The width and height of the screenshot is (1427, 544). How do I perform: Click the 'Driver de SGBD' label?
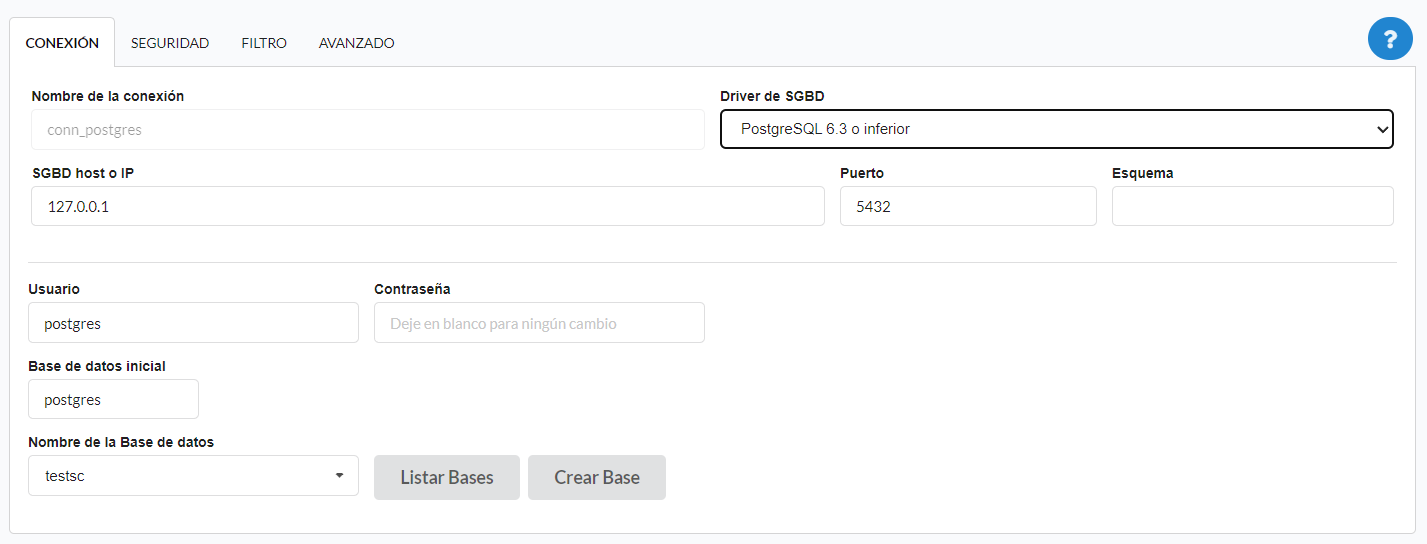pos(772,96)
